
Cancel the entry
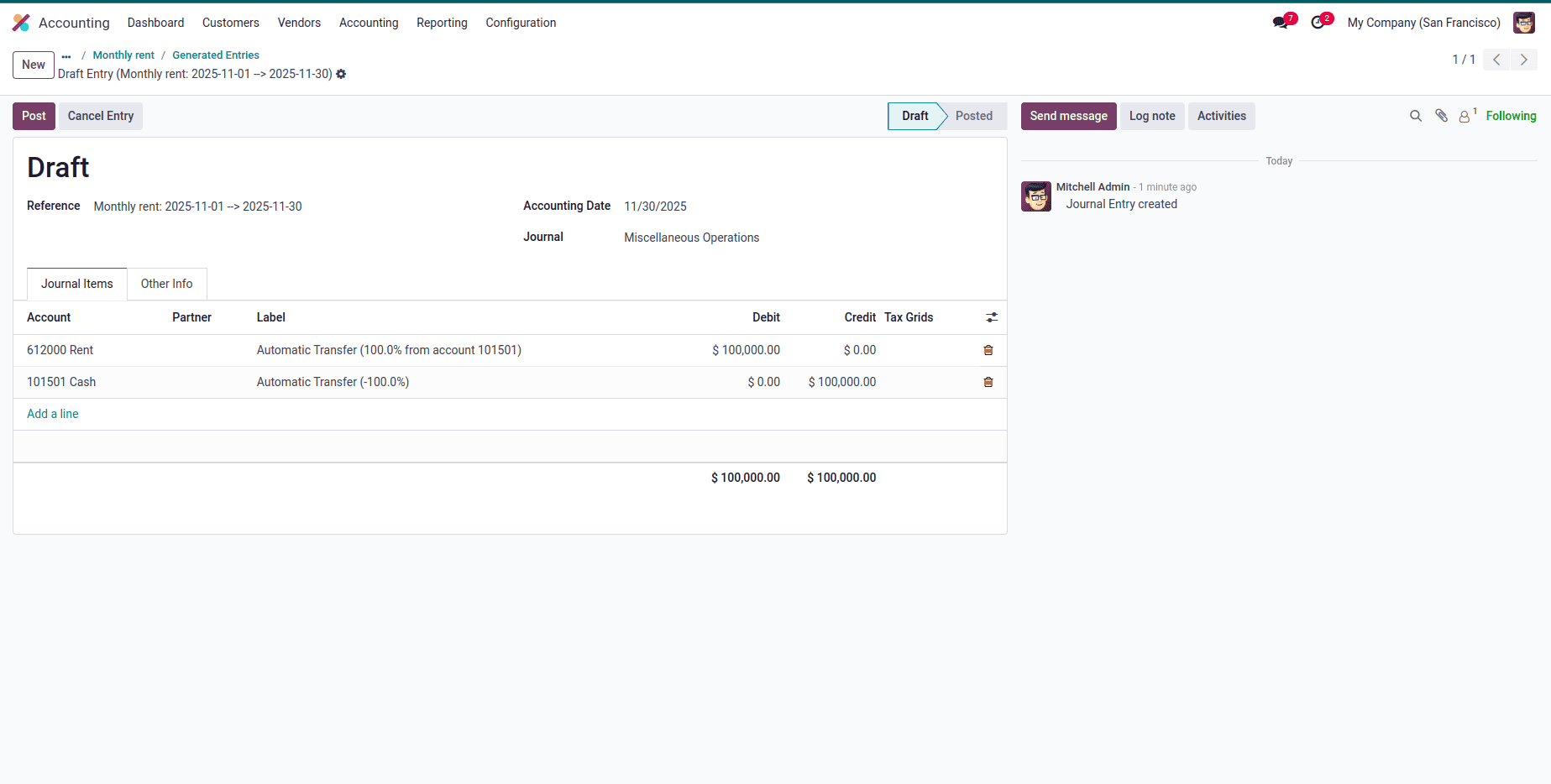click(x=100, y=116)
